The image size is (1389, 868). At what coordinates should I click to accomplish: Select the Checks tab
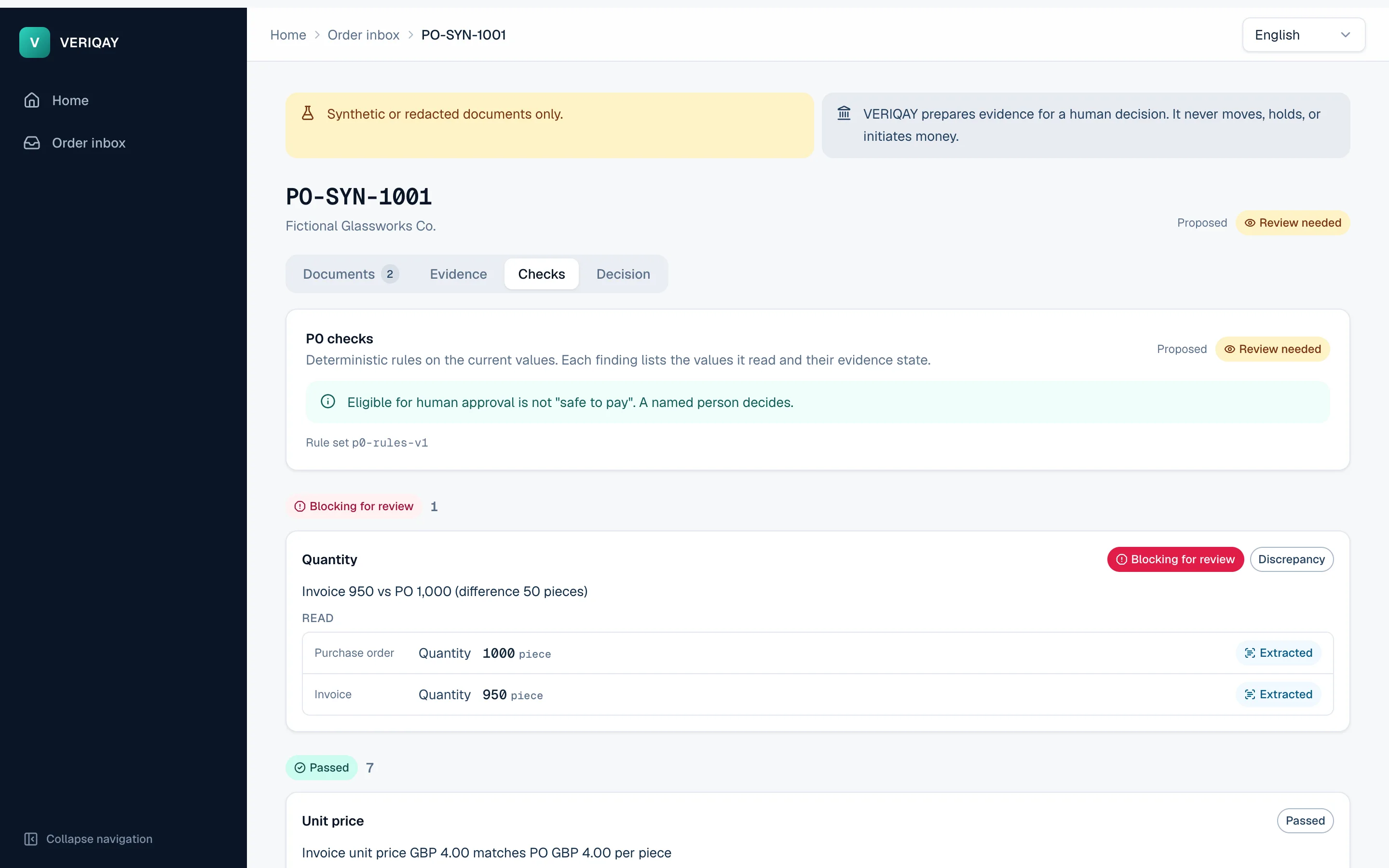point(541,274)
